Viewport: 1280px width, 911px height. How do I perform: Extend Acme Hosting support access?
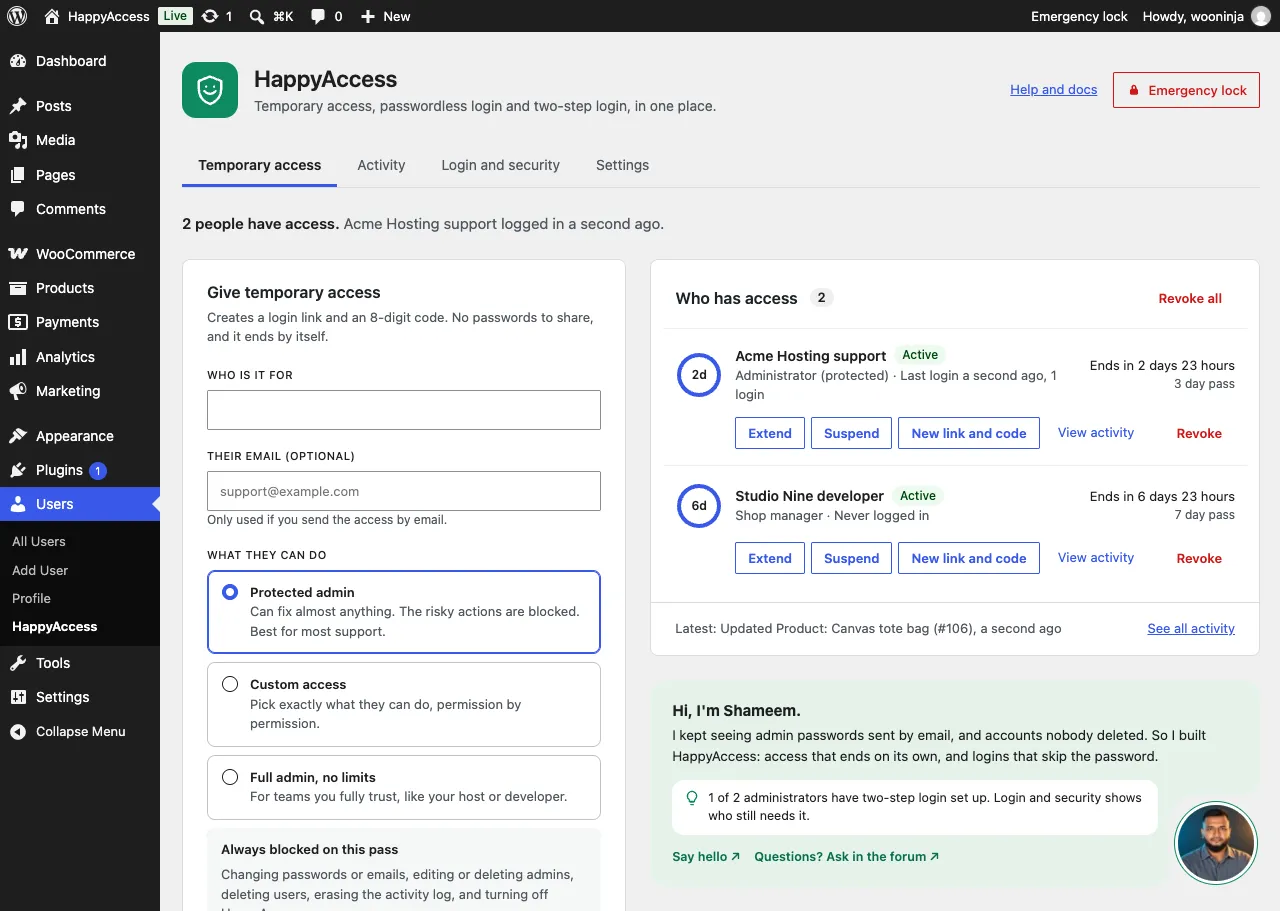point(770,433)
